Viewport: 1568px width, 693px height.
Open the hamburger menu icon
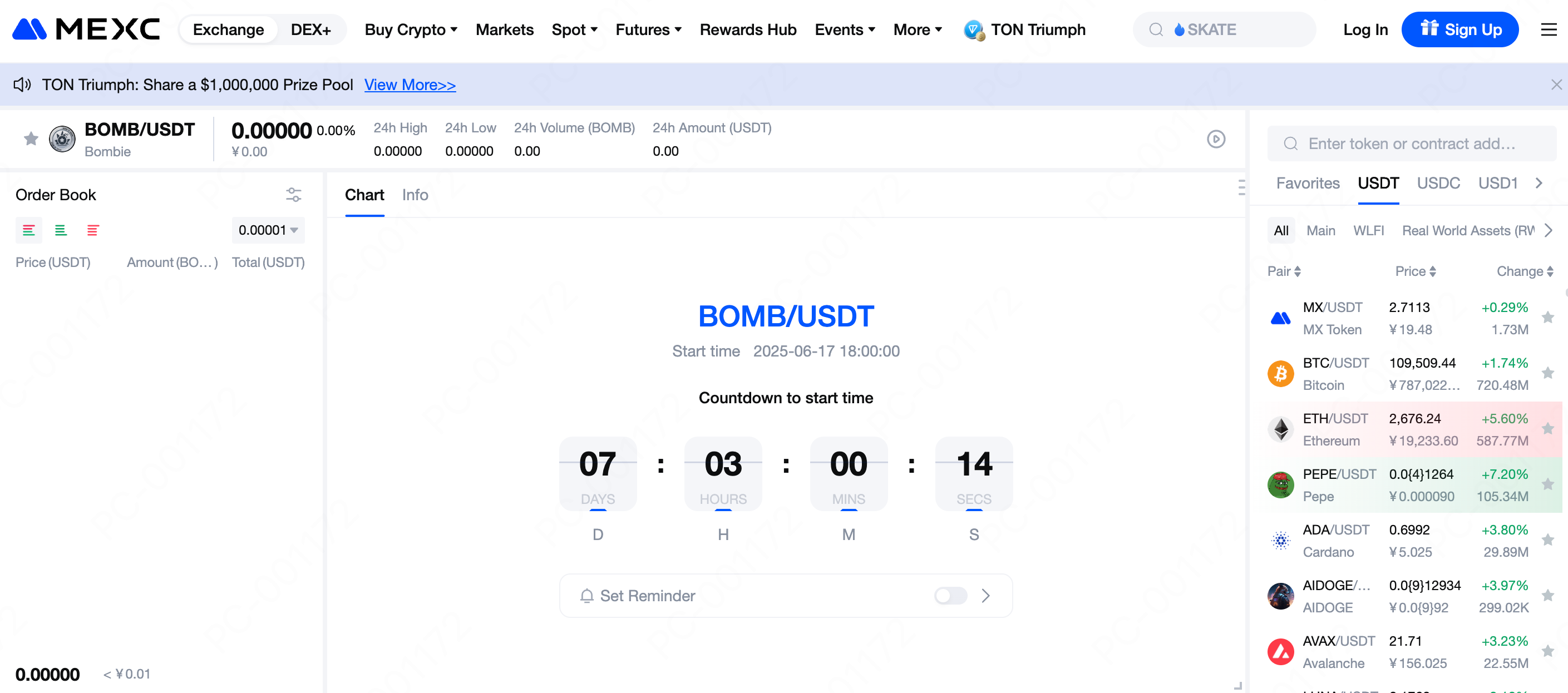[x=1549, y=29]
